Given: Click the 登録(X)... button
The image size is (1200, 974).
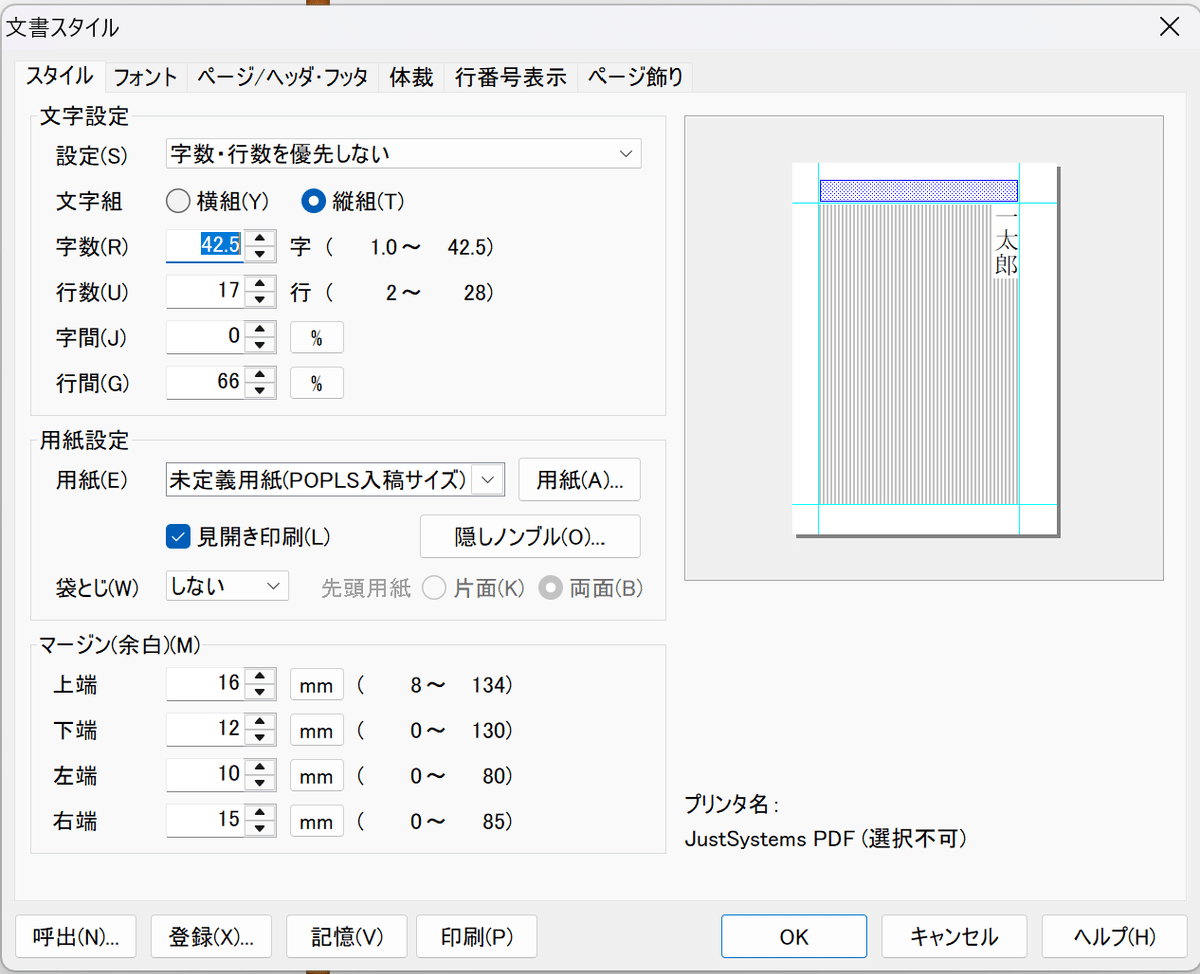Looking at the screenshot, I should pos(211,937).
